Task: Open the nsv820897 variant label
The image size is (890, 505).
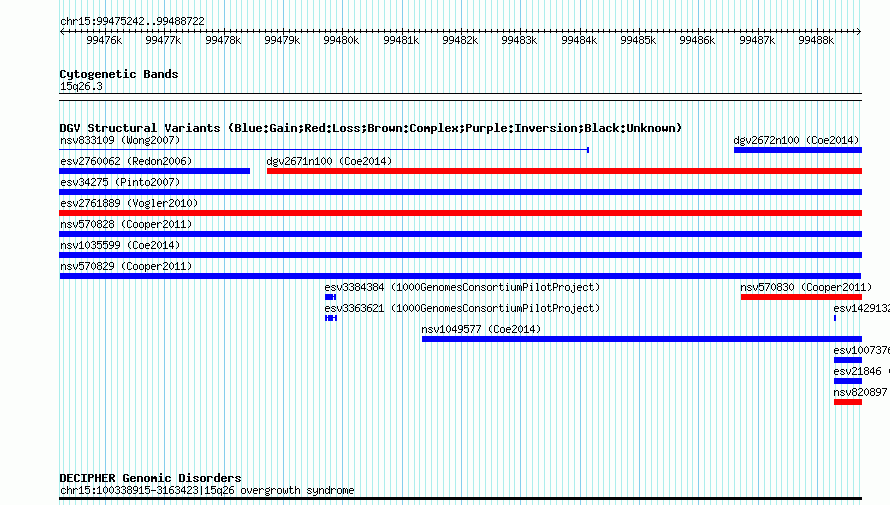Action: coord(860,392)
